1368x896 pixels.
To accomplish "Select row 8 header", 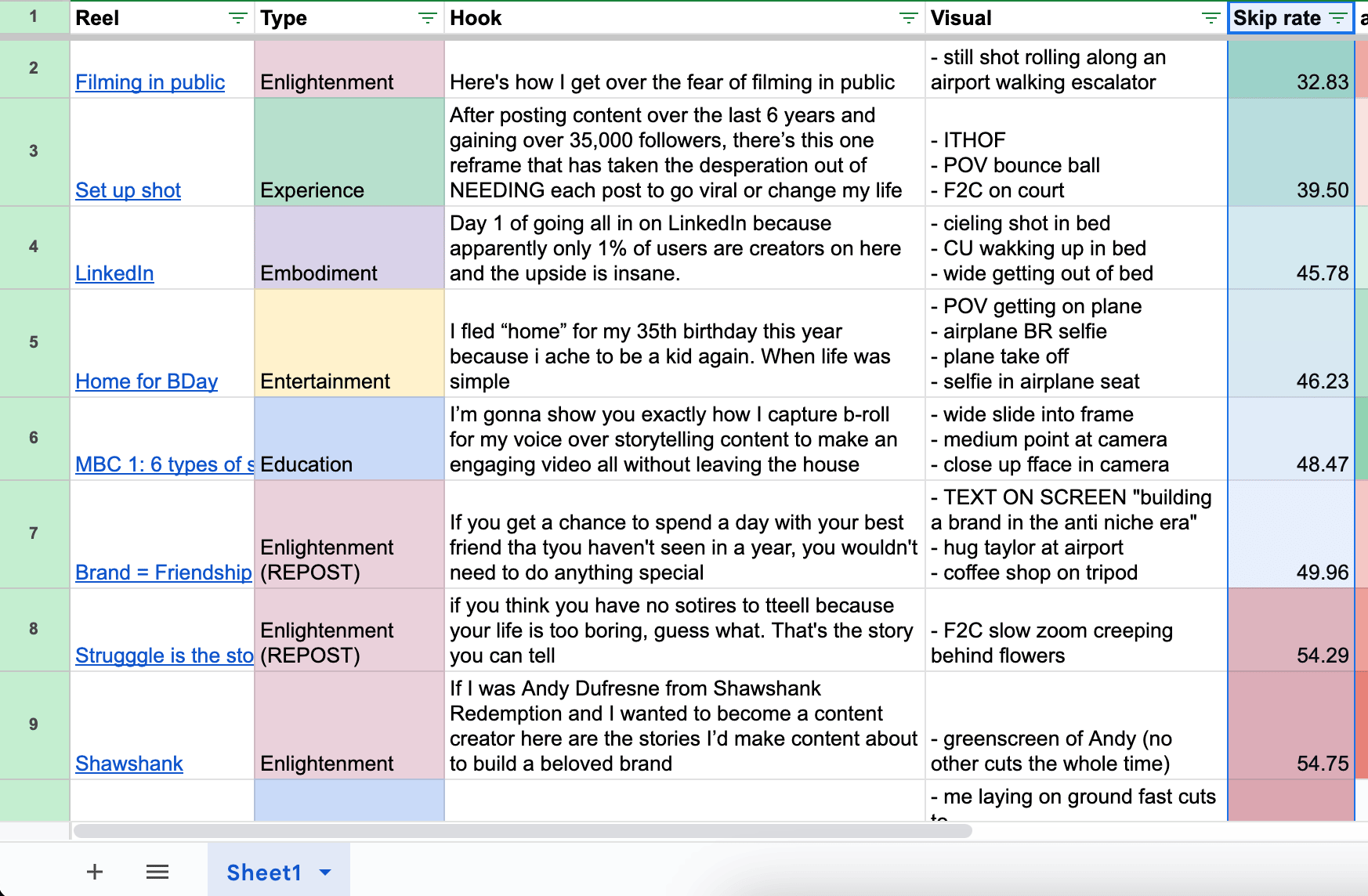I will pyautogui.click(x=34, y=629).
